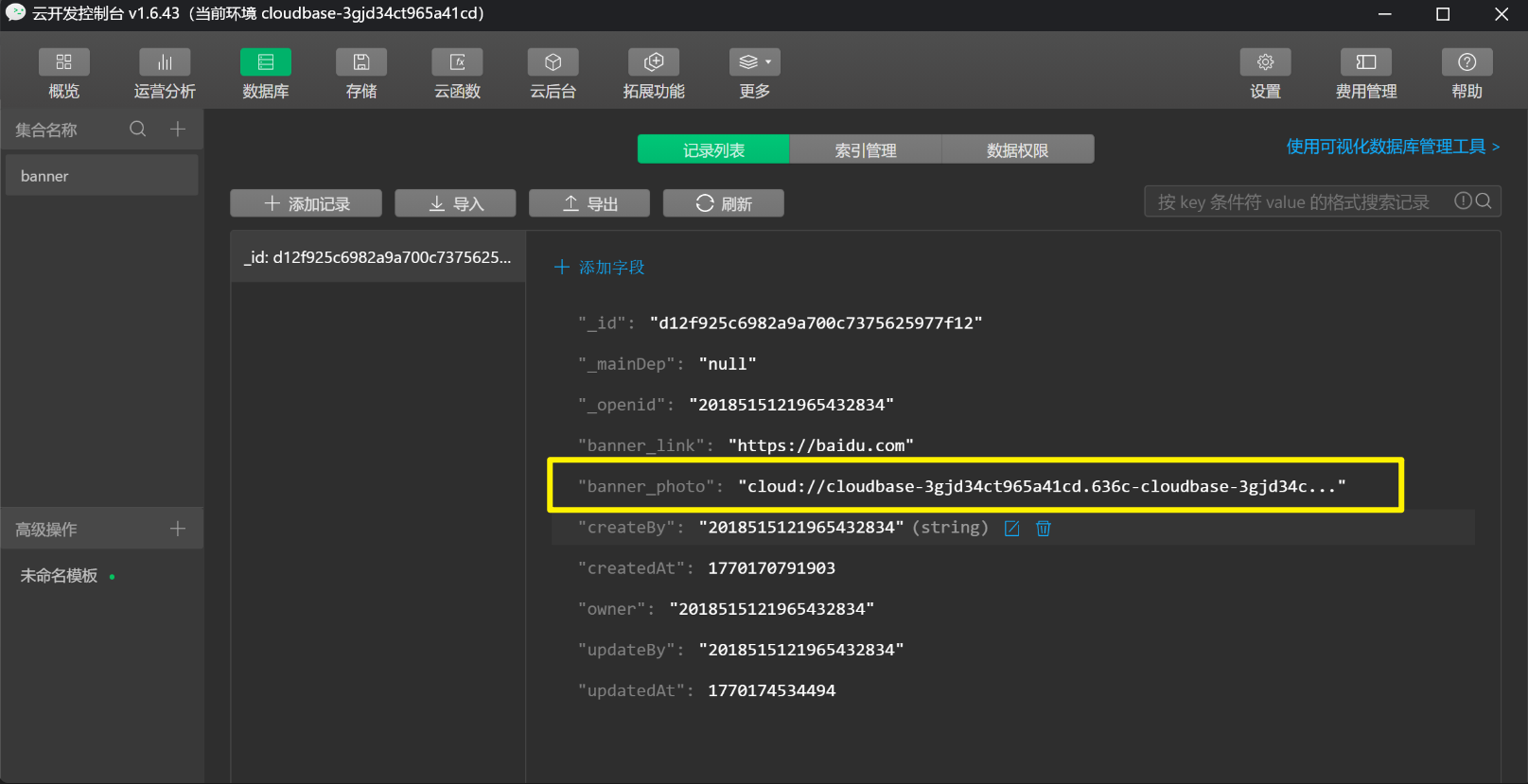Click the edit icon beside createBy
This screenshot has height=784, width=1528.
pyautogui.click(x=1011, y=528)
